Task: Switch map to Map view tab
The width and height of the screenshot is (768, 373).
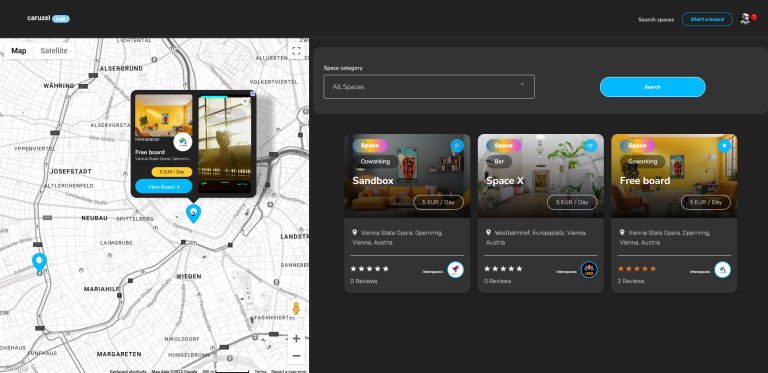Action: pos(19,51)
